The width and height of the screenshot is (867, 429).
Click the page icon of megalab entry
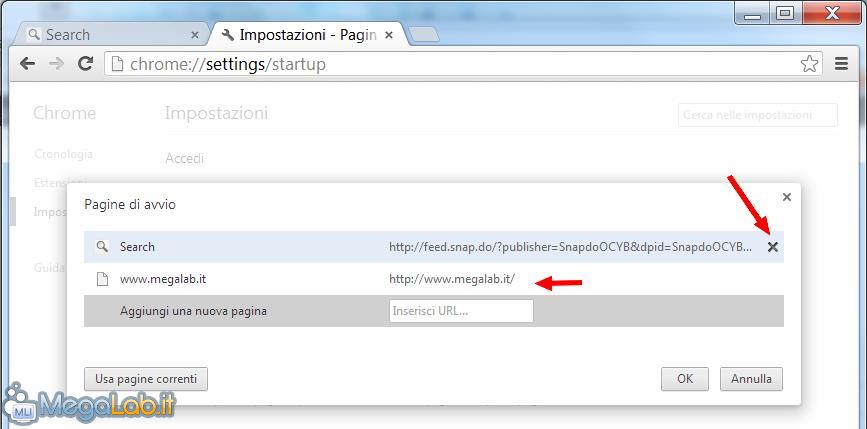tap(102, 279)
